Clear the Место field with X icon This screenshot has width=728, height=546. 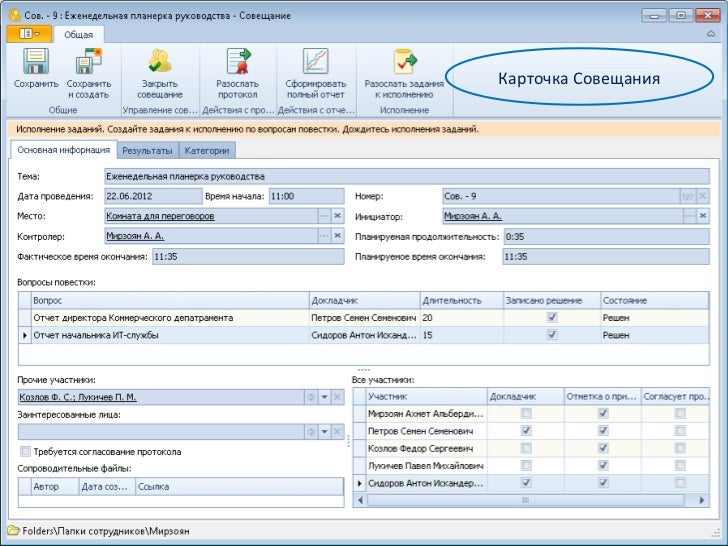337,216
